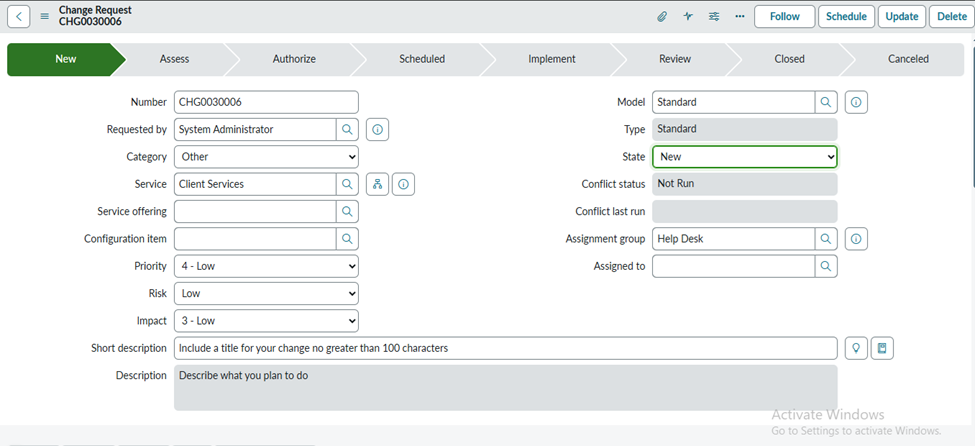The image size is (975, 446).
Task: Click the paperclip attachments icon
Action: (x=662, y=16)
